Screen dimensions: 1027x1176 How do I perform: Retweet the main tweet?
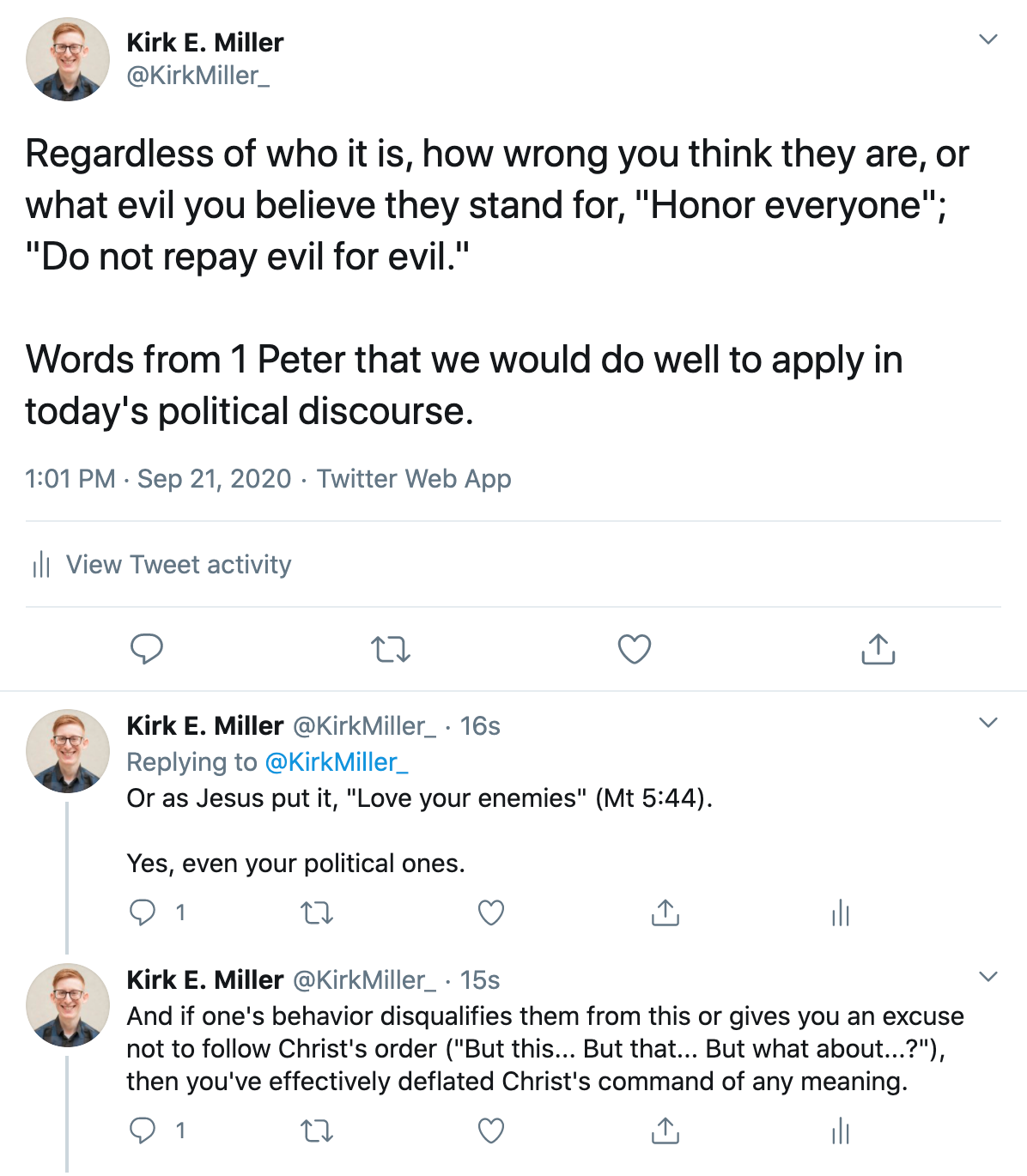click(x=391, y=649)
